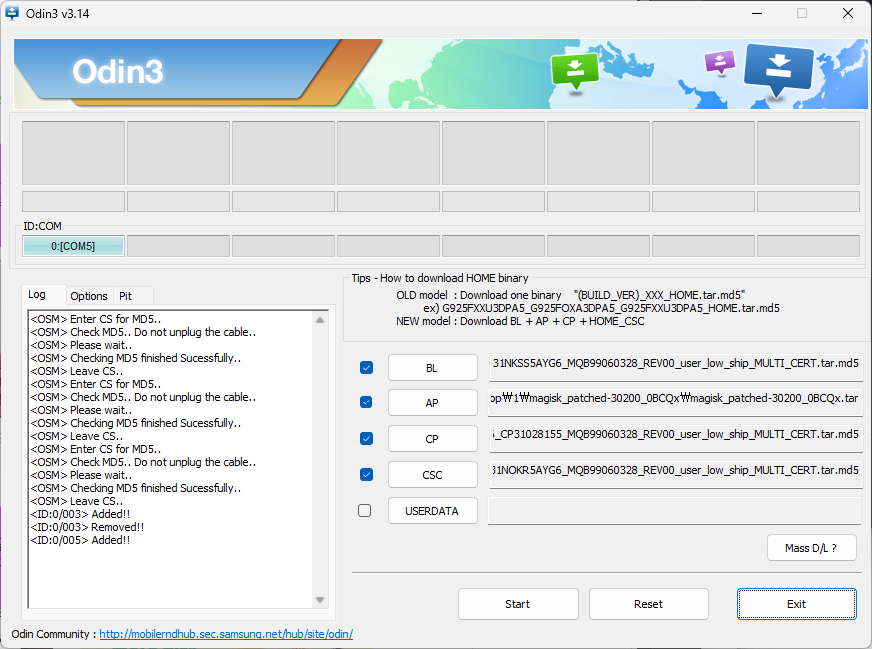Screen dimensions: 872x649
Task: Click the CSC button to browse
Action: point(432,475)
